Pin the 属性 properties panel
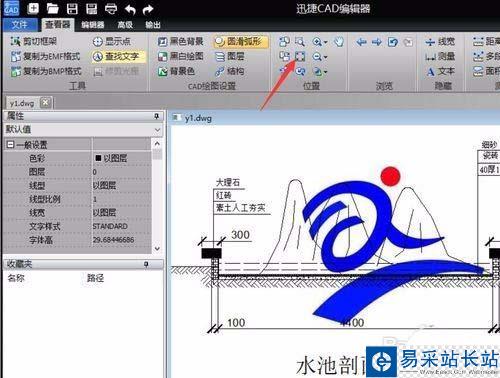Image resolution: width=500 pixels, height=378 pixels. (156, 116)
